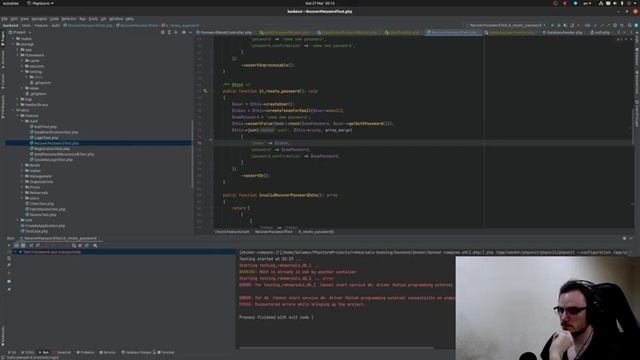This screenshot has height=360, width=640.
Task: Collapse the Users folder
Action: [x=22, y=198]
